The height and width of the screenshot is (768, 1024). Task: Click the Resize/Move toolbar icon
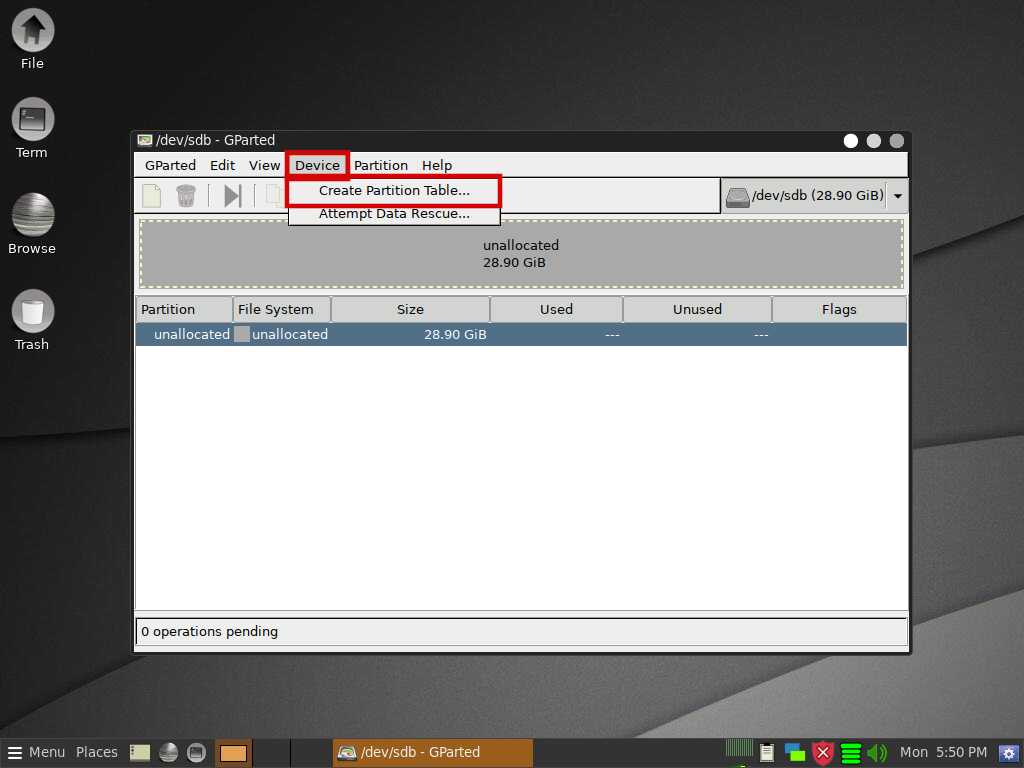coord(232,196)
